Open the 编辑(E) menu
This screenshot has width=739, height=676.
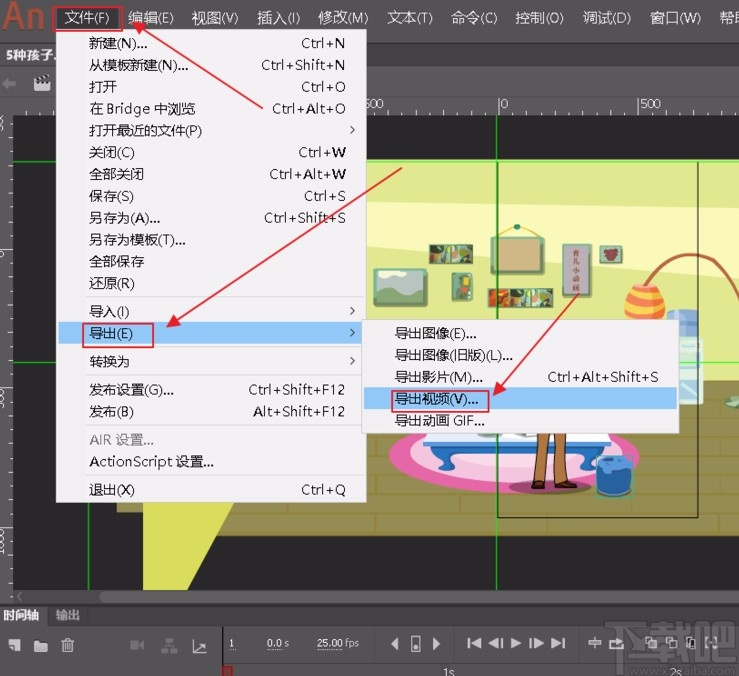(151, 18)
